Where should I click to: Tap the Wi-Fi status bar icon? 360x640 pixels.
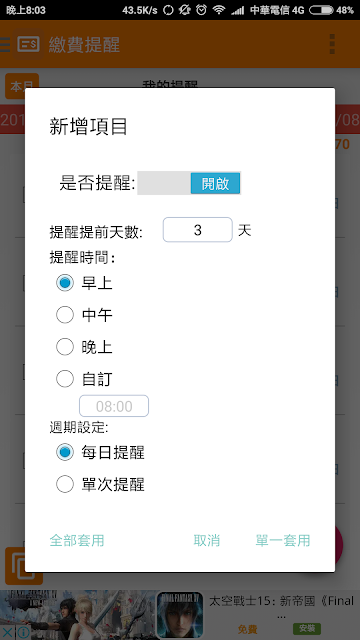point(219,10)
